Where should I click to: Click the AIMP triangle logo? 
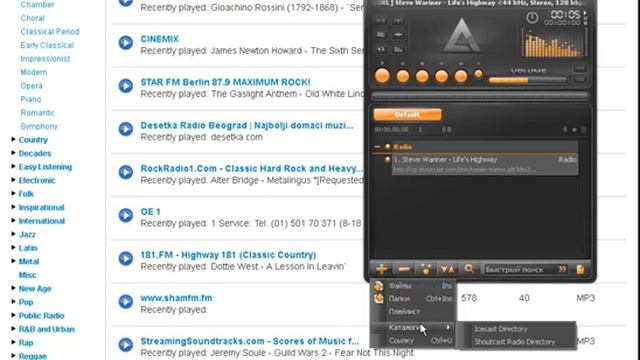[x=462, y=36]
